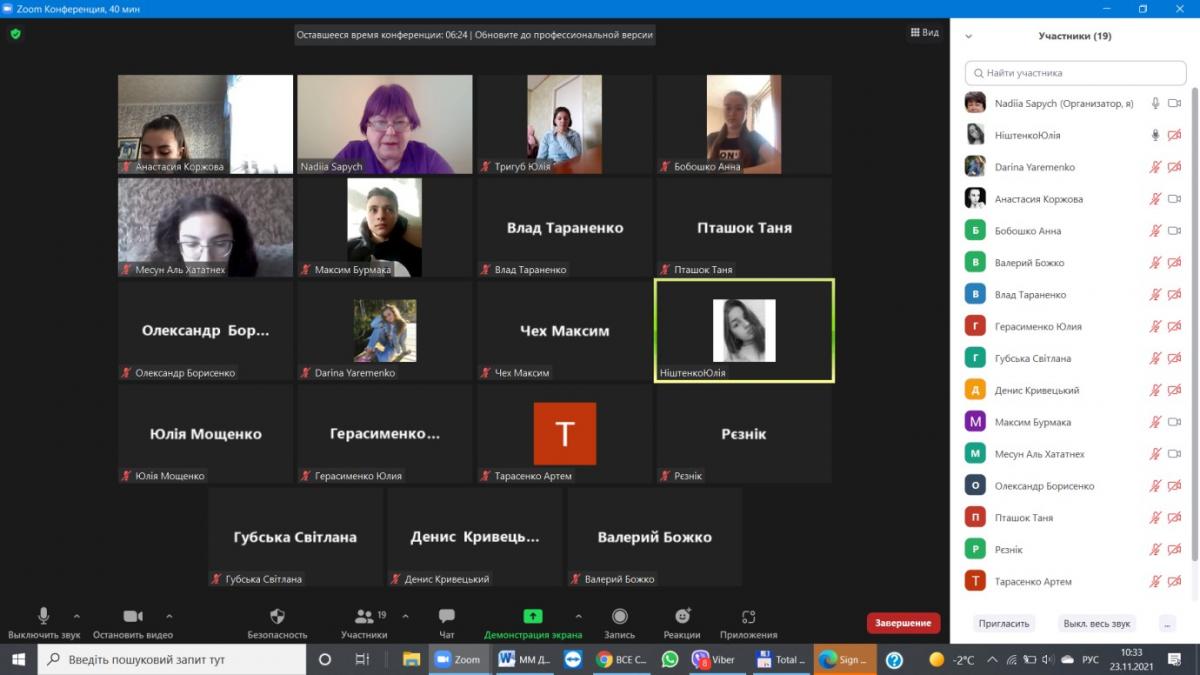Open the Apps (Приложения) icon

pos(748,617)
